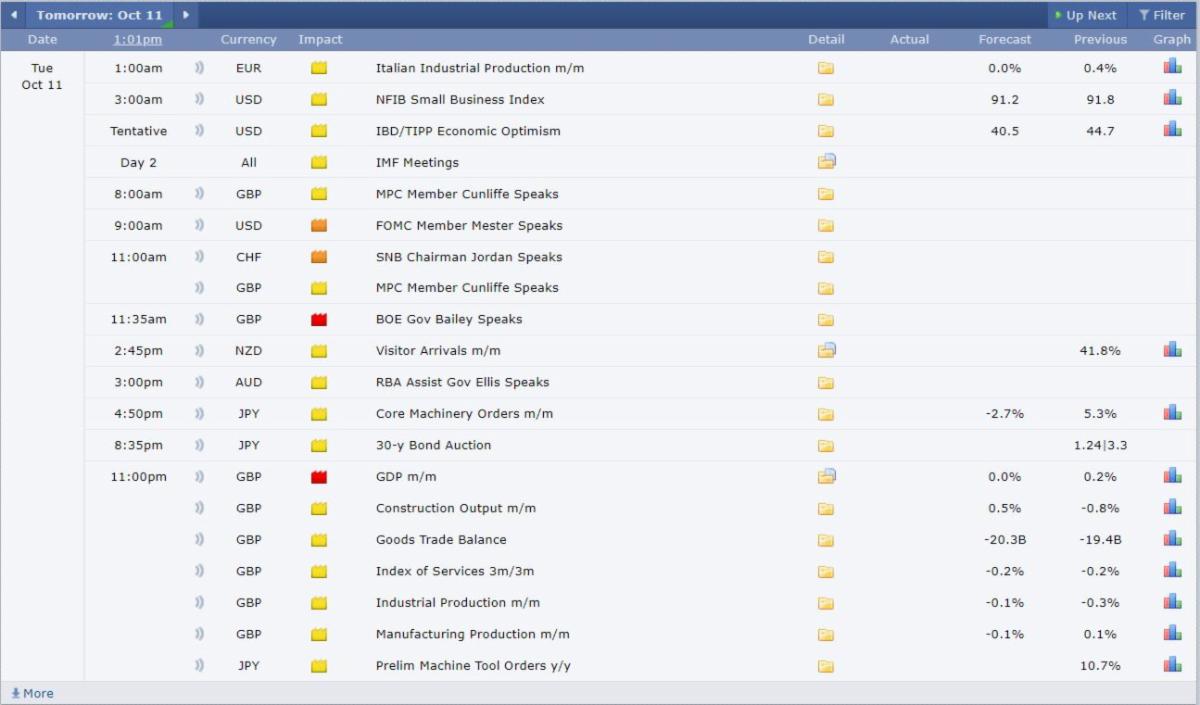Go to previous day with left arrow
This screenshot has height=705, width=1200.
[x=13, y=15]
